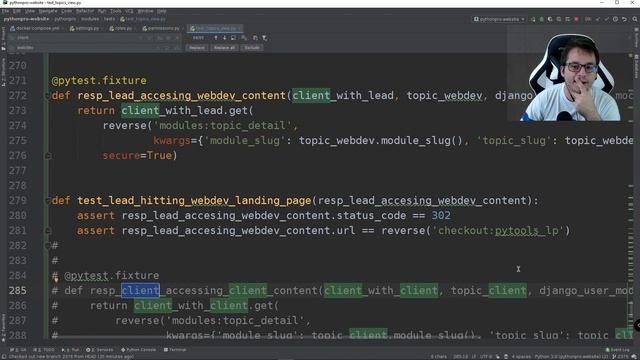The width and height of the screenshot is (640, 360).
Task: Click line number 285 in the gutter
Action: point(18,291)
